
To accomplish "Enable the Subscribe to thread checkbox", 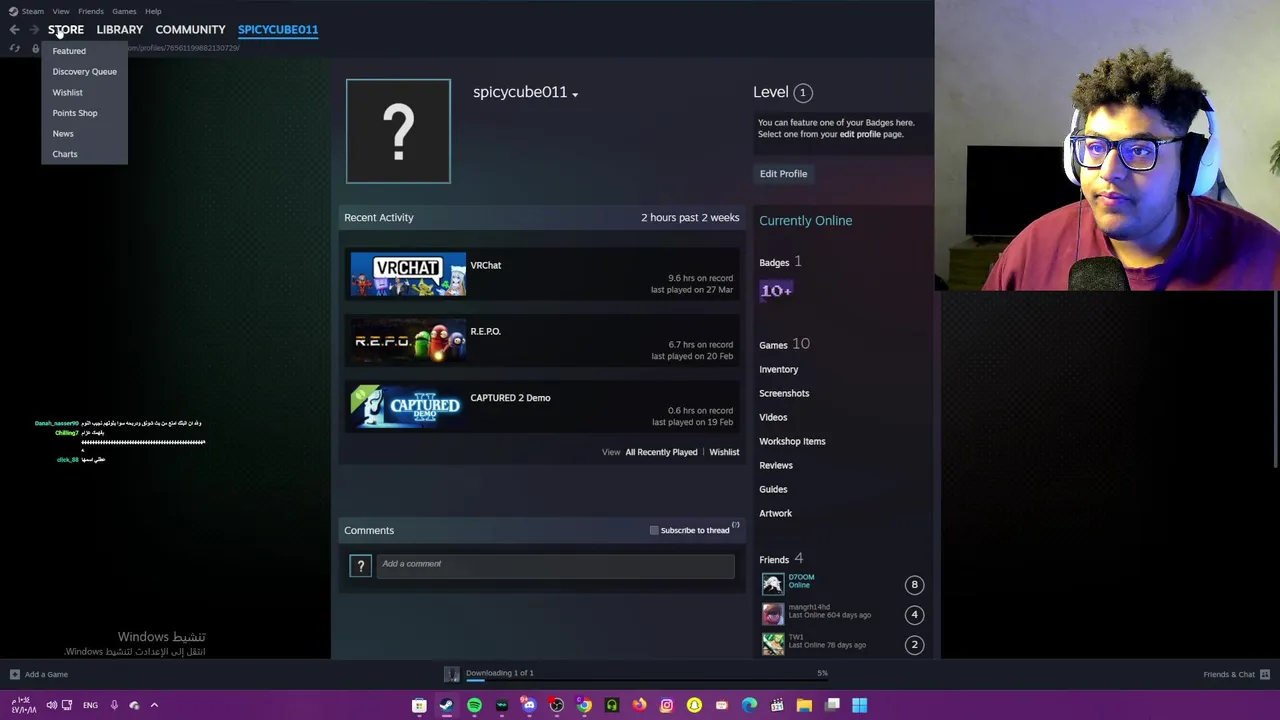I will [x=654, y=530].
